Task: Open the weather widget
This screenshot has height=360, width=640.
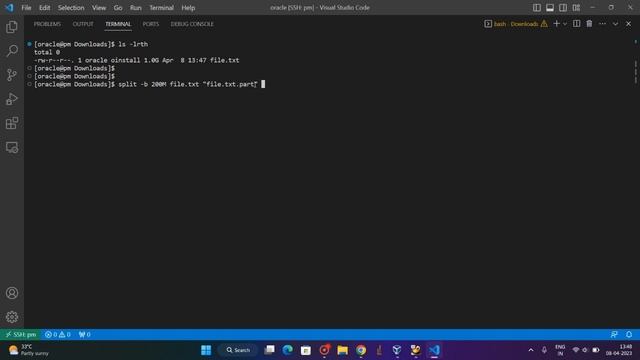Action: [x=29, y=350]
